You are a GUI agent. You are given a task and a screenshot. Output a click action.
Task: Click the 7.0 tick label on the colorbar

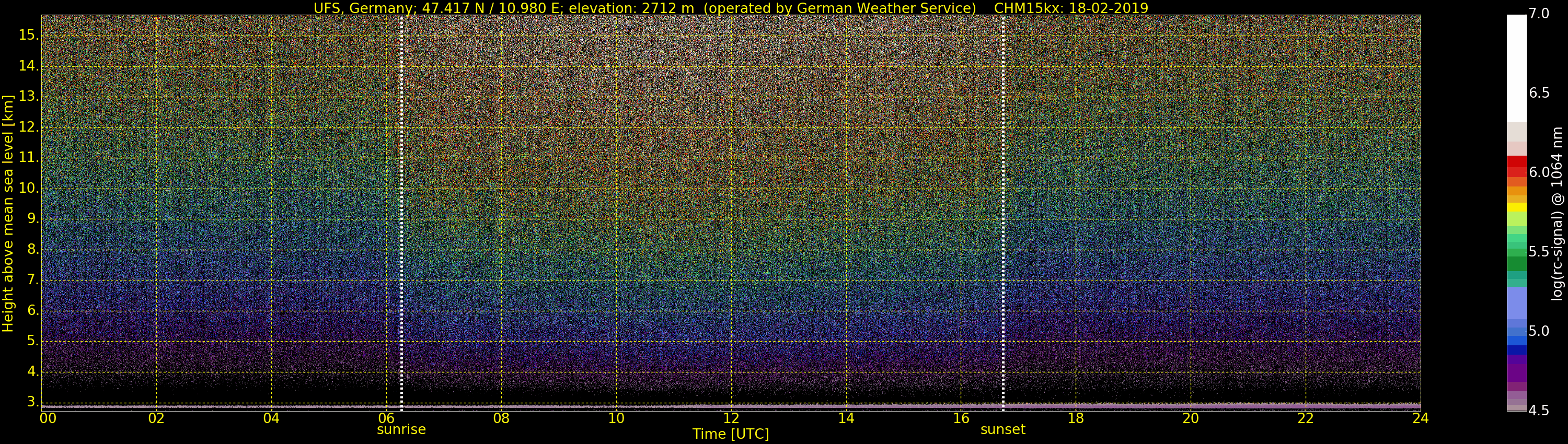1539,14
